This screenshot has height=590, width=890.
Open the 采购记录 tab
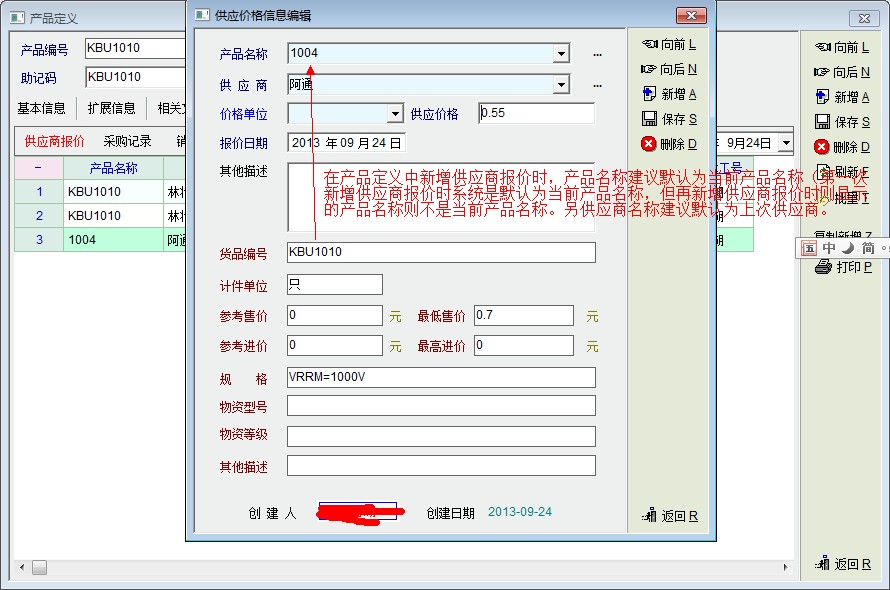click(128, 142)
